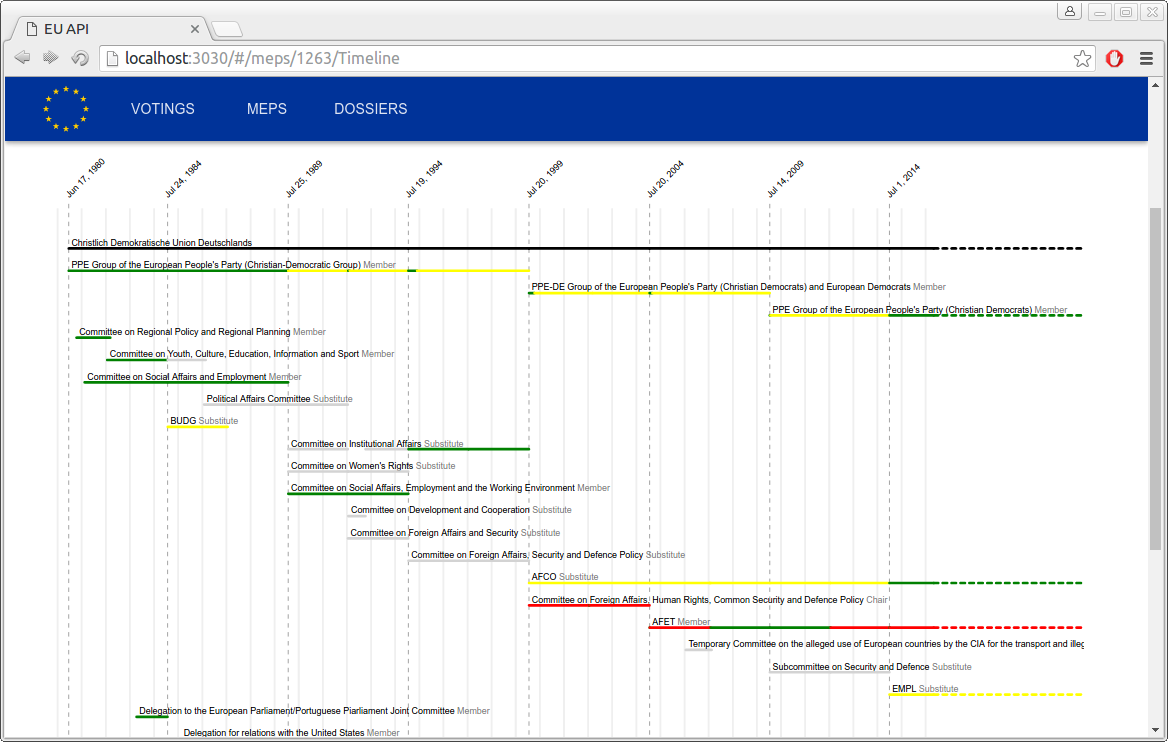
Task: Select the Jul 25, 1989 timeline marker
Action: click(303, 179)
